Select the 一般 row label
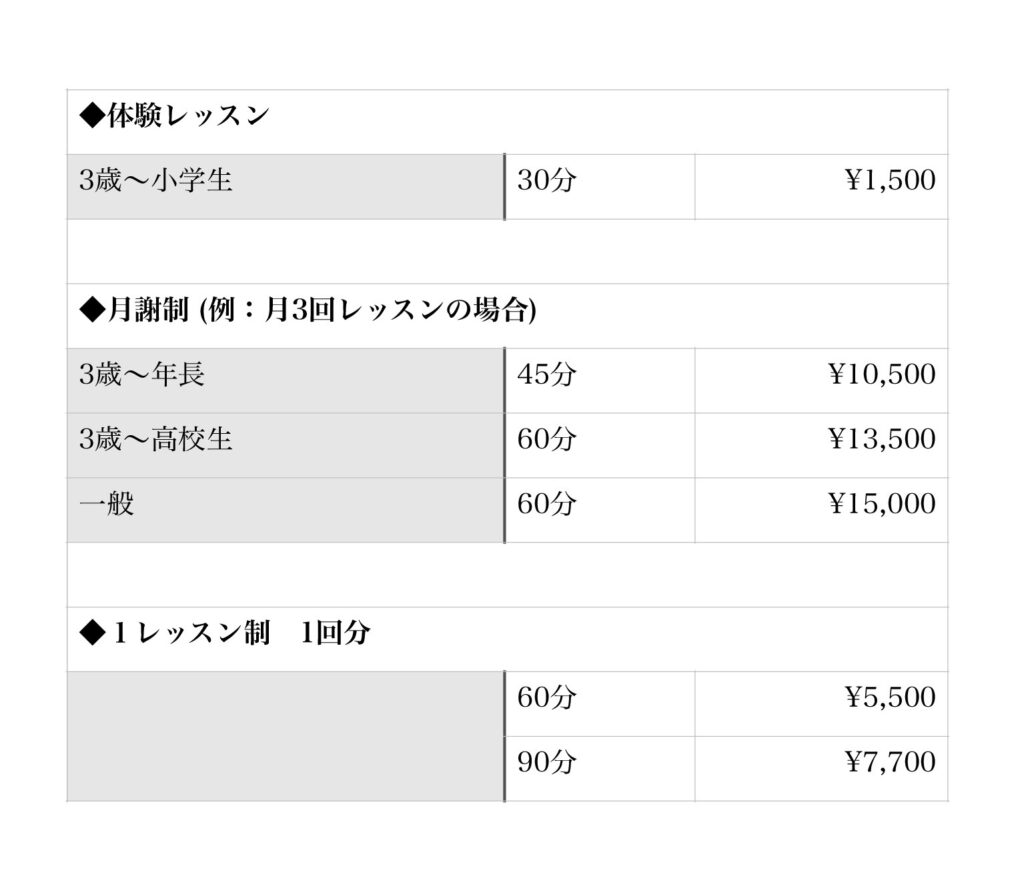Viewport: 1024px width, 885px height. 285,510
